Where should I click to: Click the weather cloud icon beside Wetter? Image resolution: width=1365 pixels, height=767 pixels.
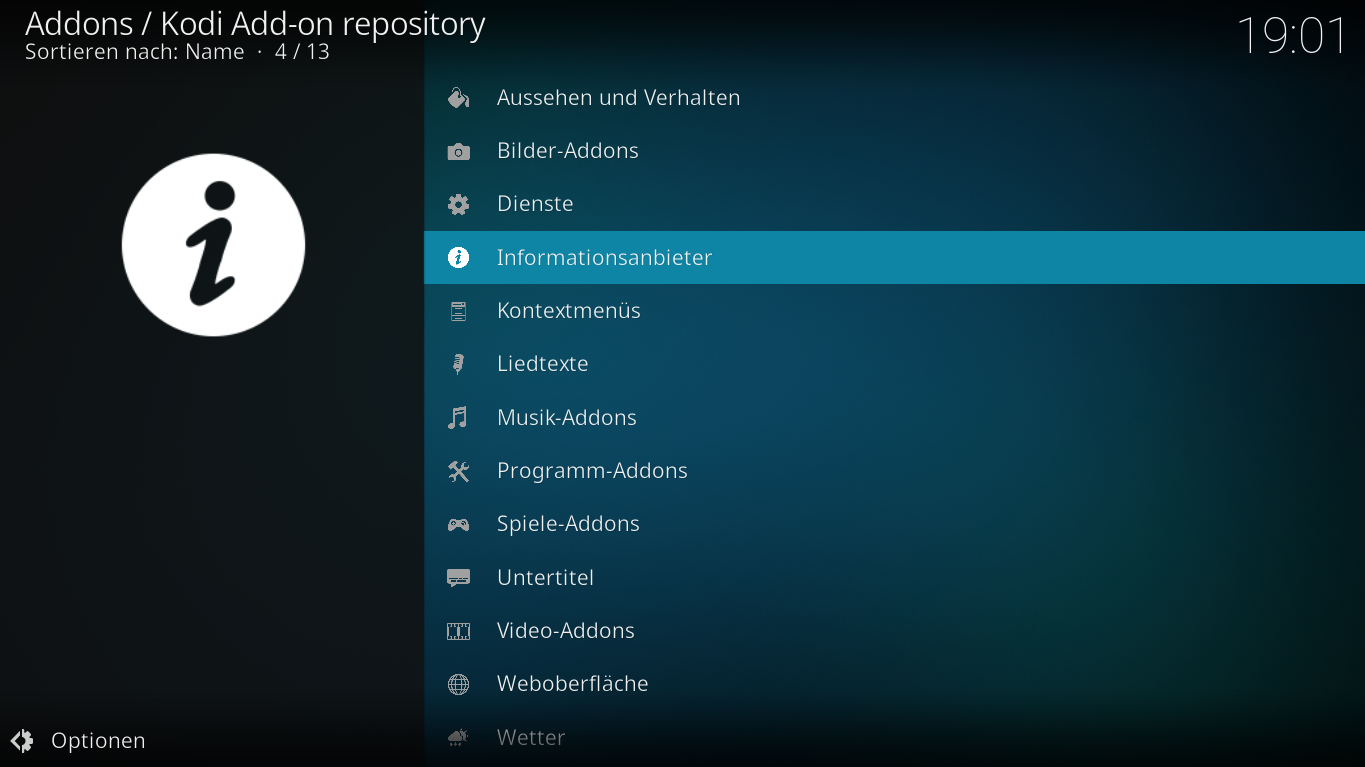[x=458, y=738]
